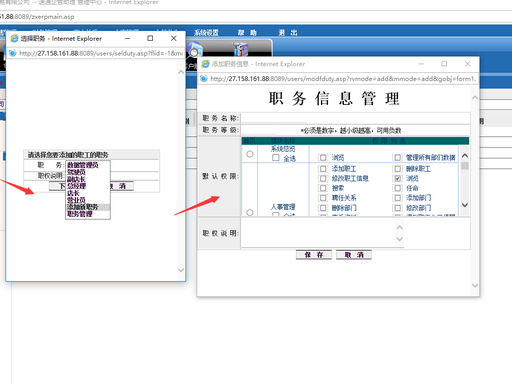This screenshot has width=512, height=384.
Task: Click IE logo in 选择职务 window title
Action: click(14, 38)
